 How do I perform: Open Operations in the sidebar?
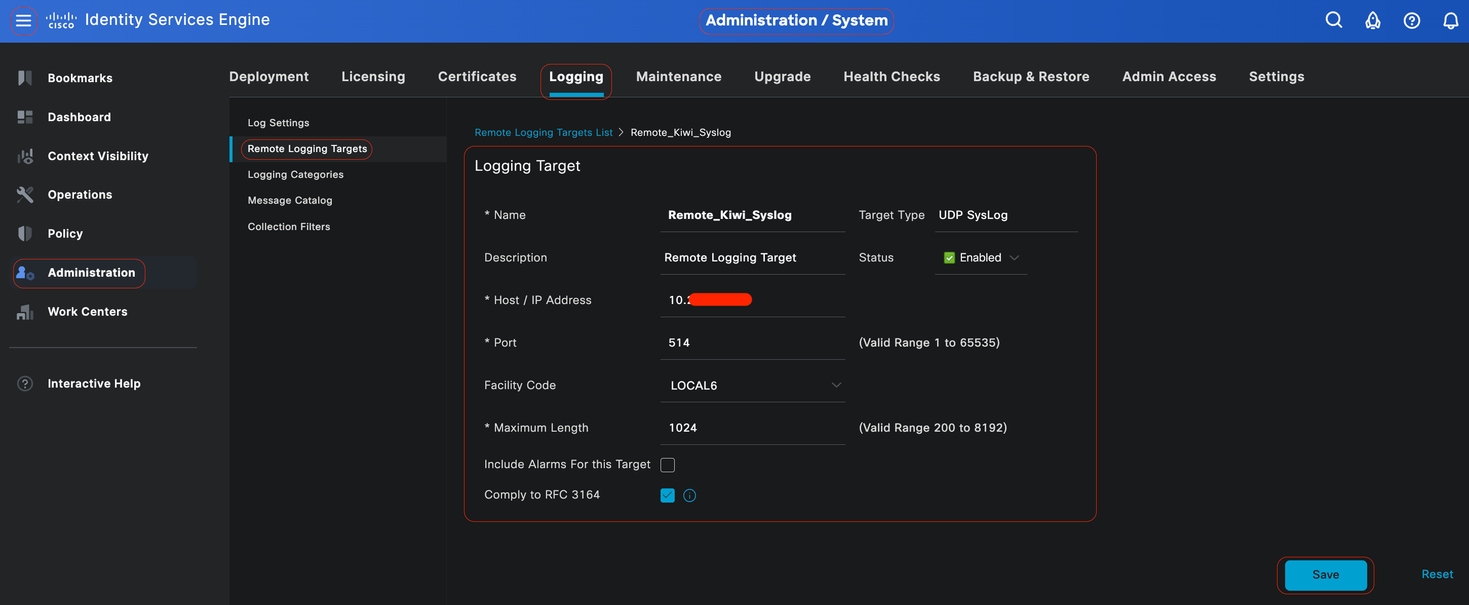pyautogui.click(x=80, y=195)
